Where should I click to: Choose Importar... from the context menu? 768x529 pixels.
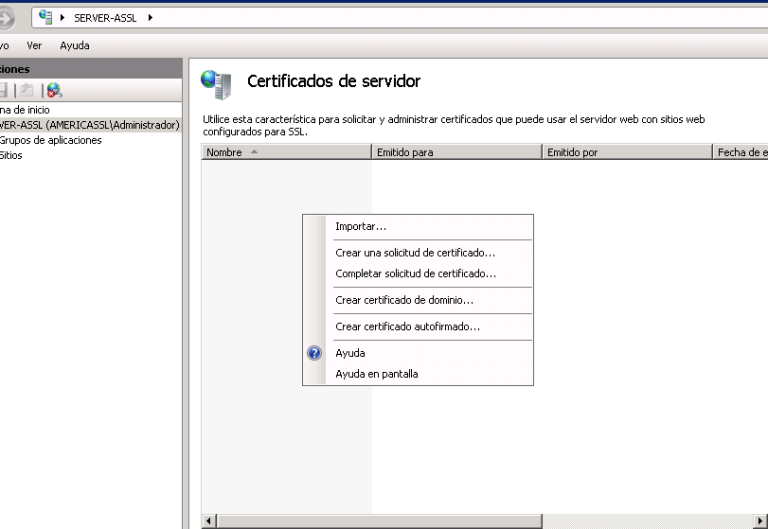pos(361,226)
